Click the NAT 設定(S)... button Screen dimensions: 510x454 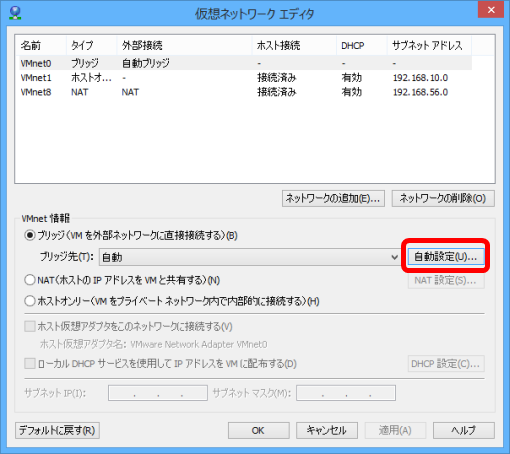pos(446,280)
